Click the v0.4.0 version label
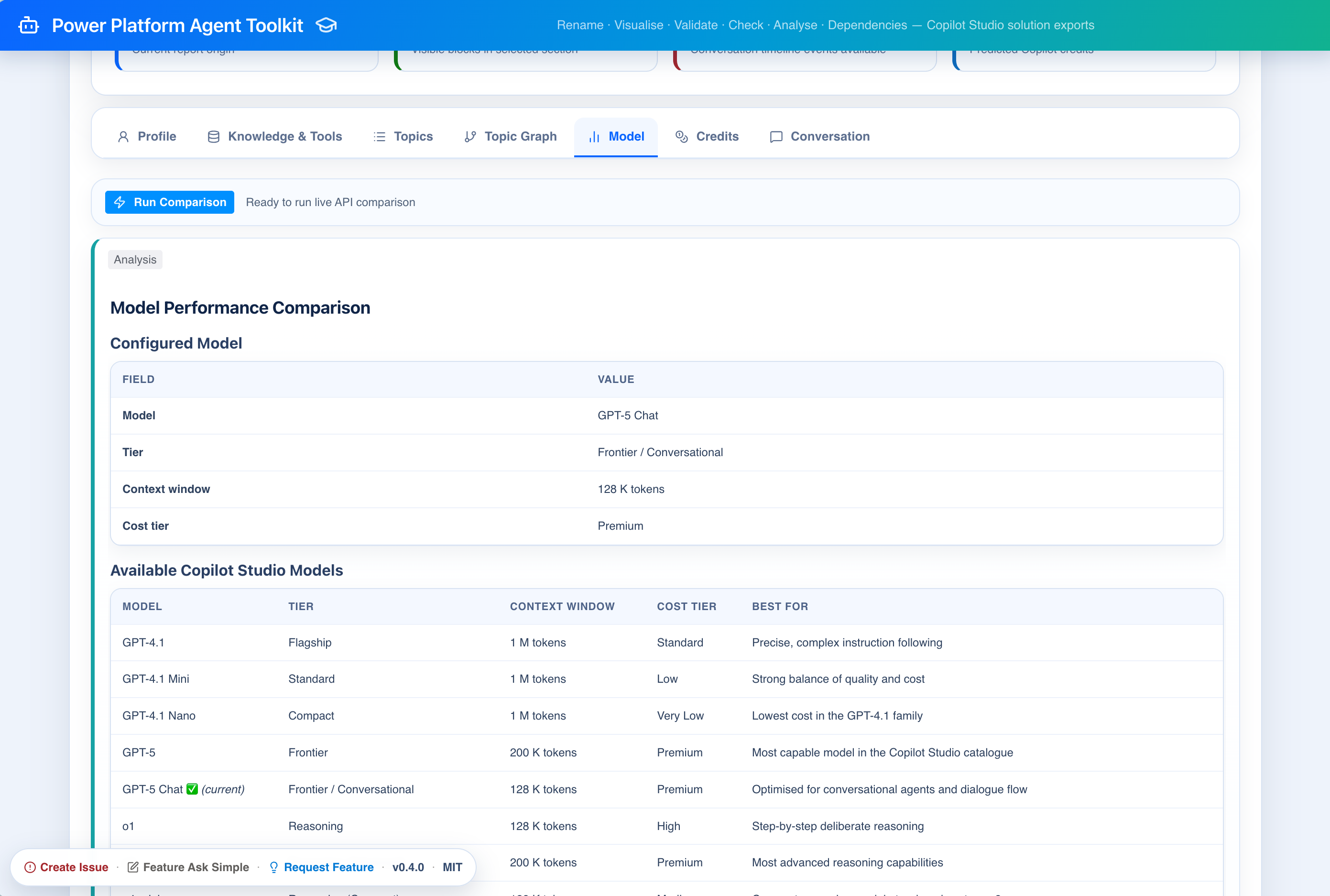The image size is (1330, 896). pos(408,867)
